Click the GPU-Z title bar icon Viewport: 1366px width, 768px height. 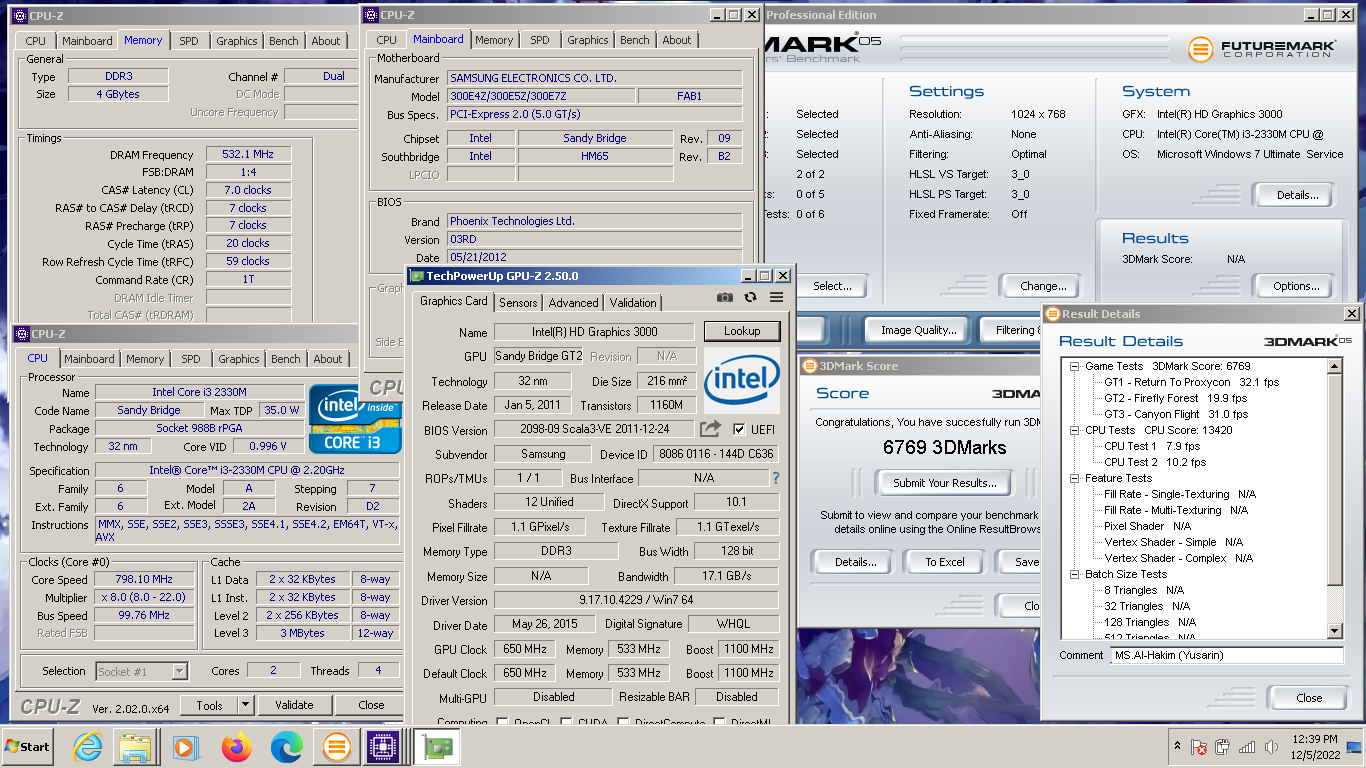[x=418, y=276]
